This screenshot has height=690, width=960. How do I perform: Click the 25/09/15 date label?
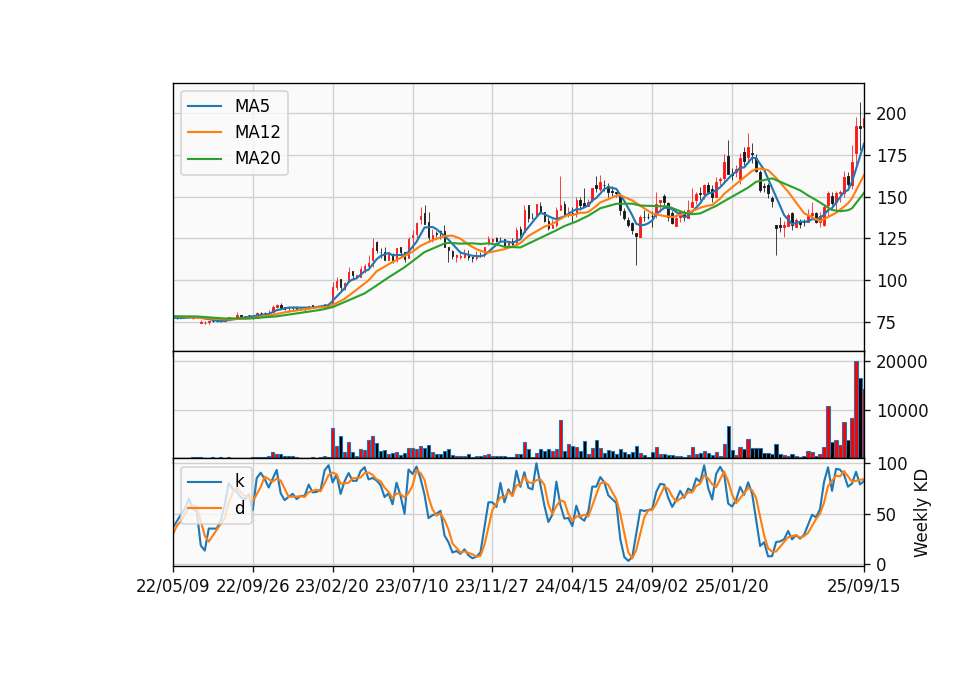point(864,587)
